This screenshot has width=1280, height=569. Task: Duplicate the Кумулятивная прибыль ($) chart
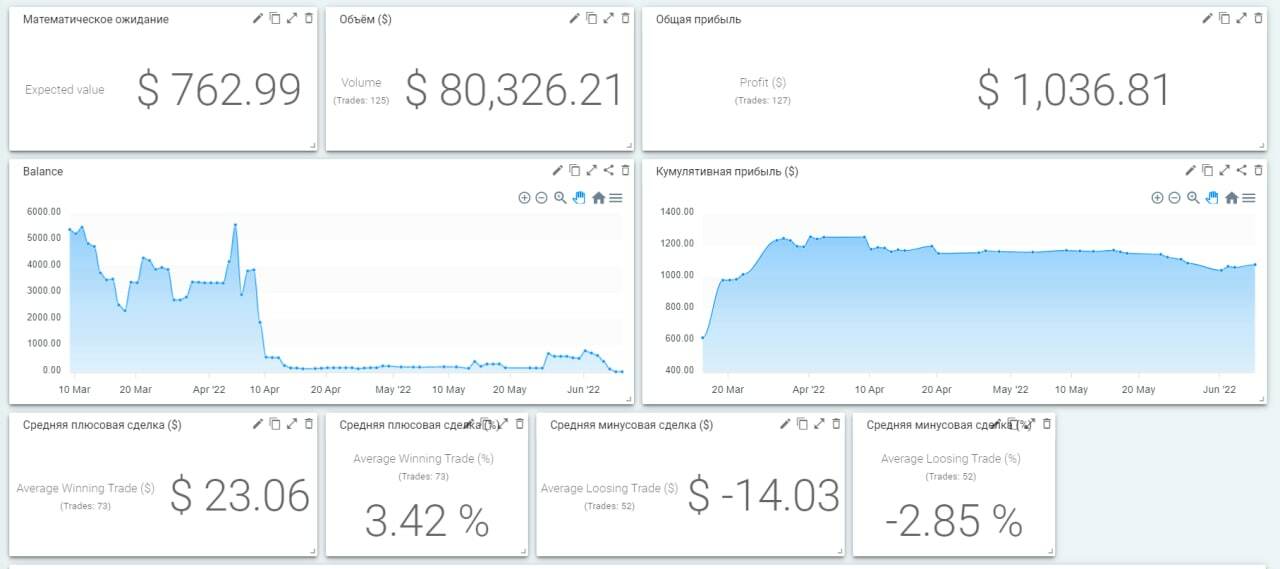point(1207,170)
